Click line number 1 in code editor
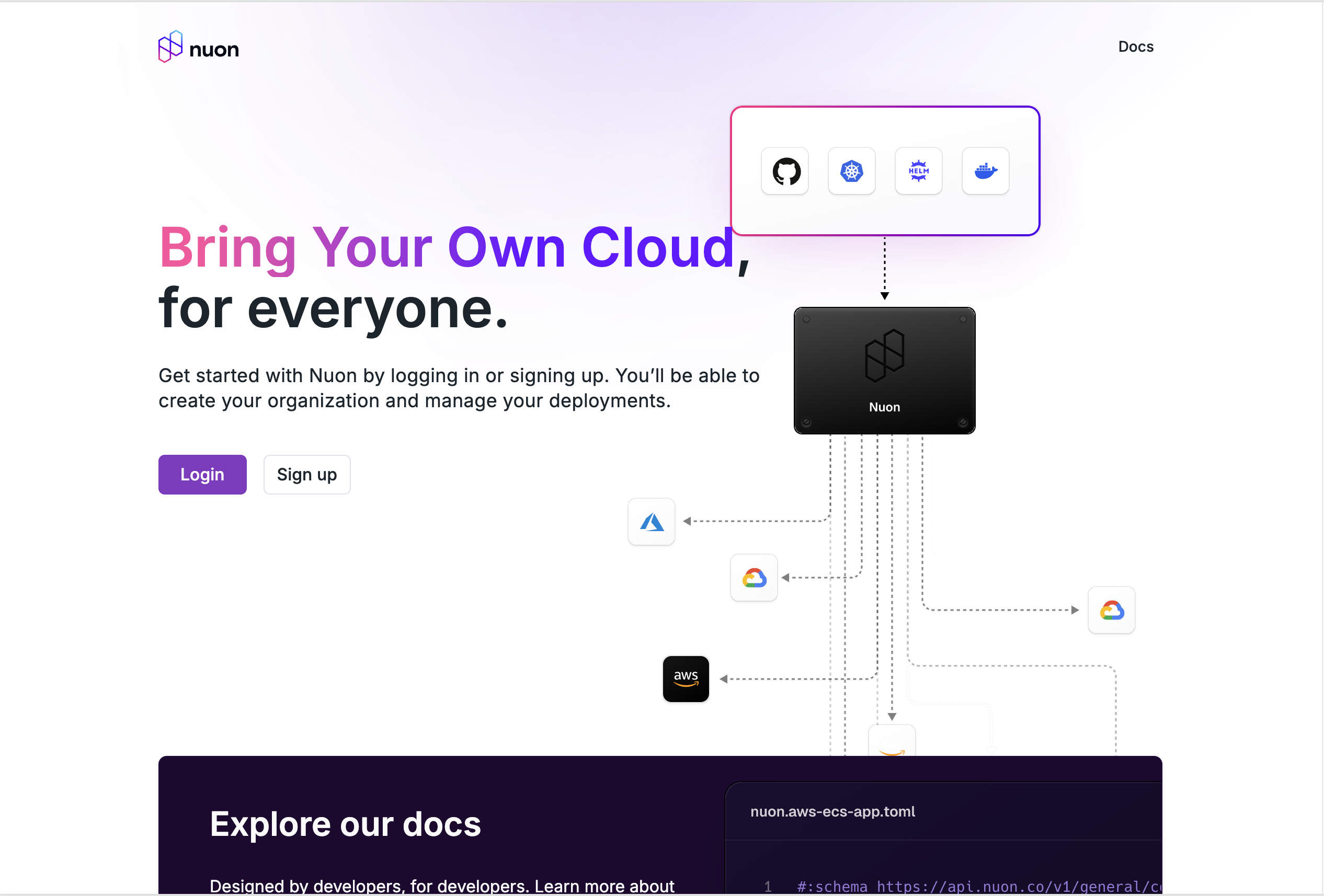This screenshot has width=1324, height=896. coord(768,886)
